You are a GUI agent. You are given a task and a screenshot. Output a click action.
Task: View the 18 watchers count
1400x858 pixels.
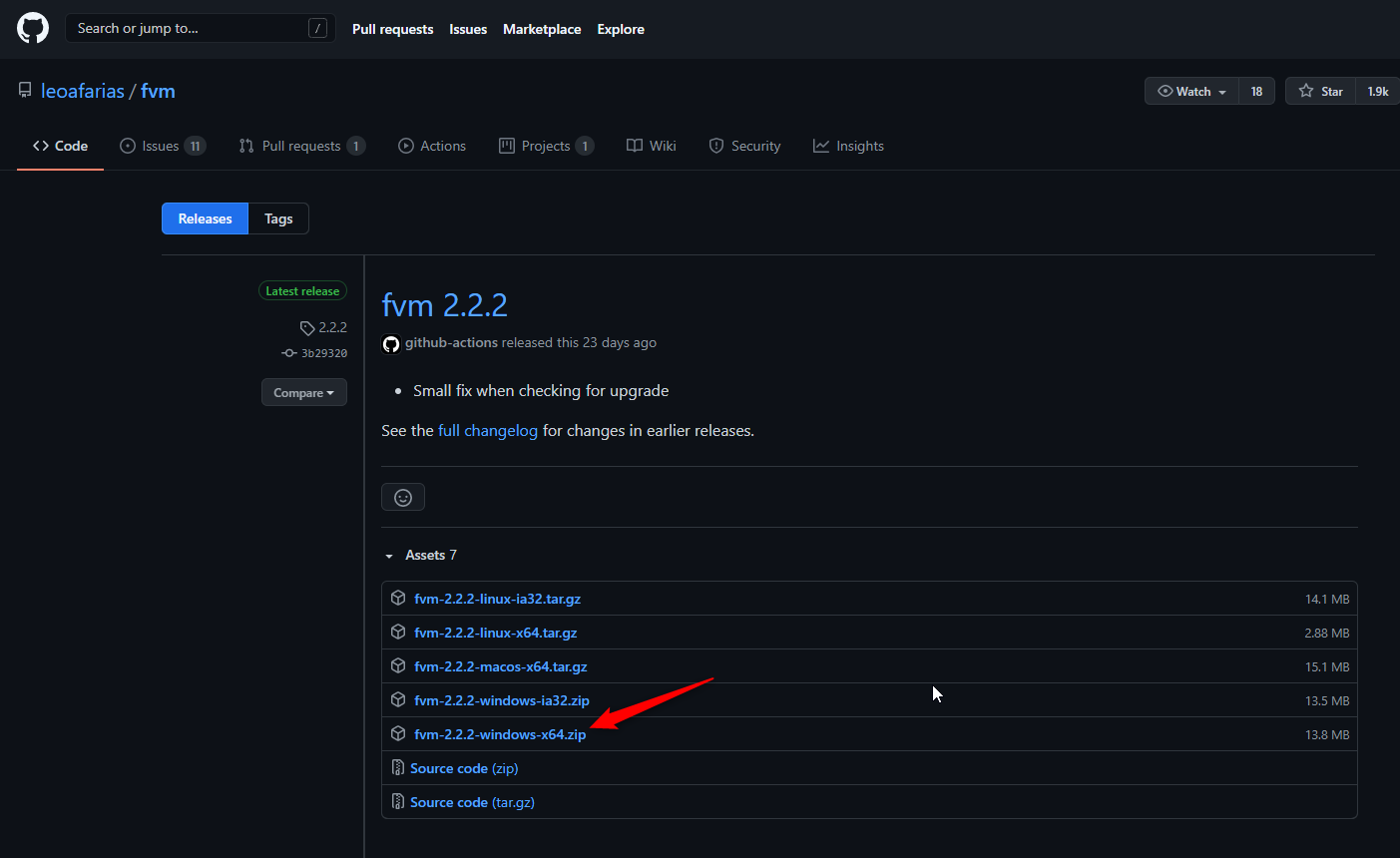(1256, 91)
